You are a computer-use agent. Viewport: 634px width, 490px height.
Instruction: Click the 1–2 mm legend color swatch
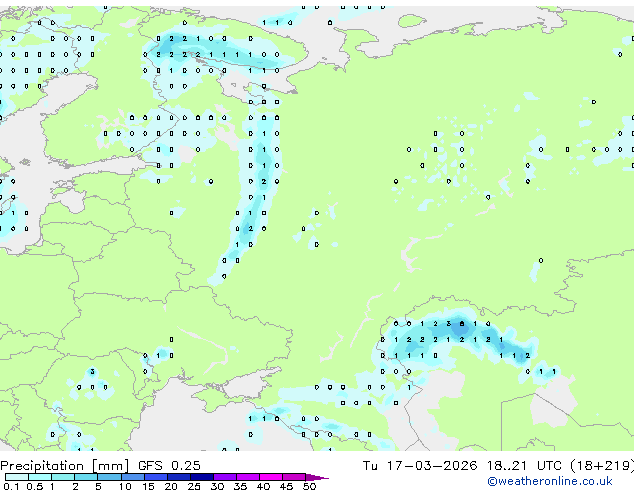[x=63, y=477]
